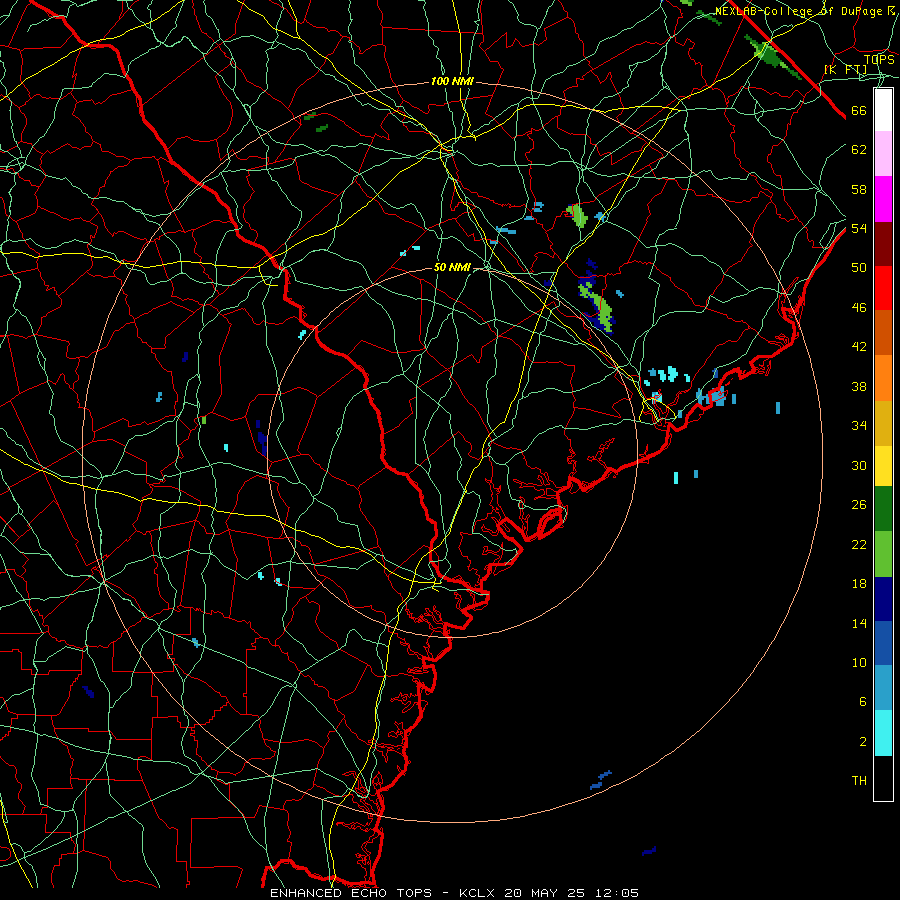Click the "18" legend value
This screenshot has height=900, width=900.
[859, 584]
